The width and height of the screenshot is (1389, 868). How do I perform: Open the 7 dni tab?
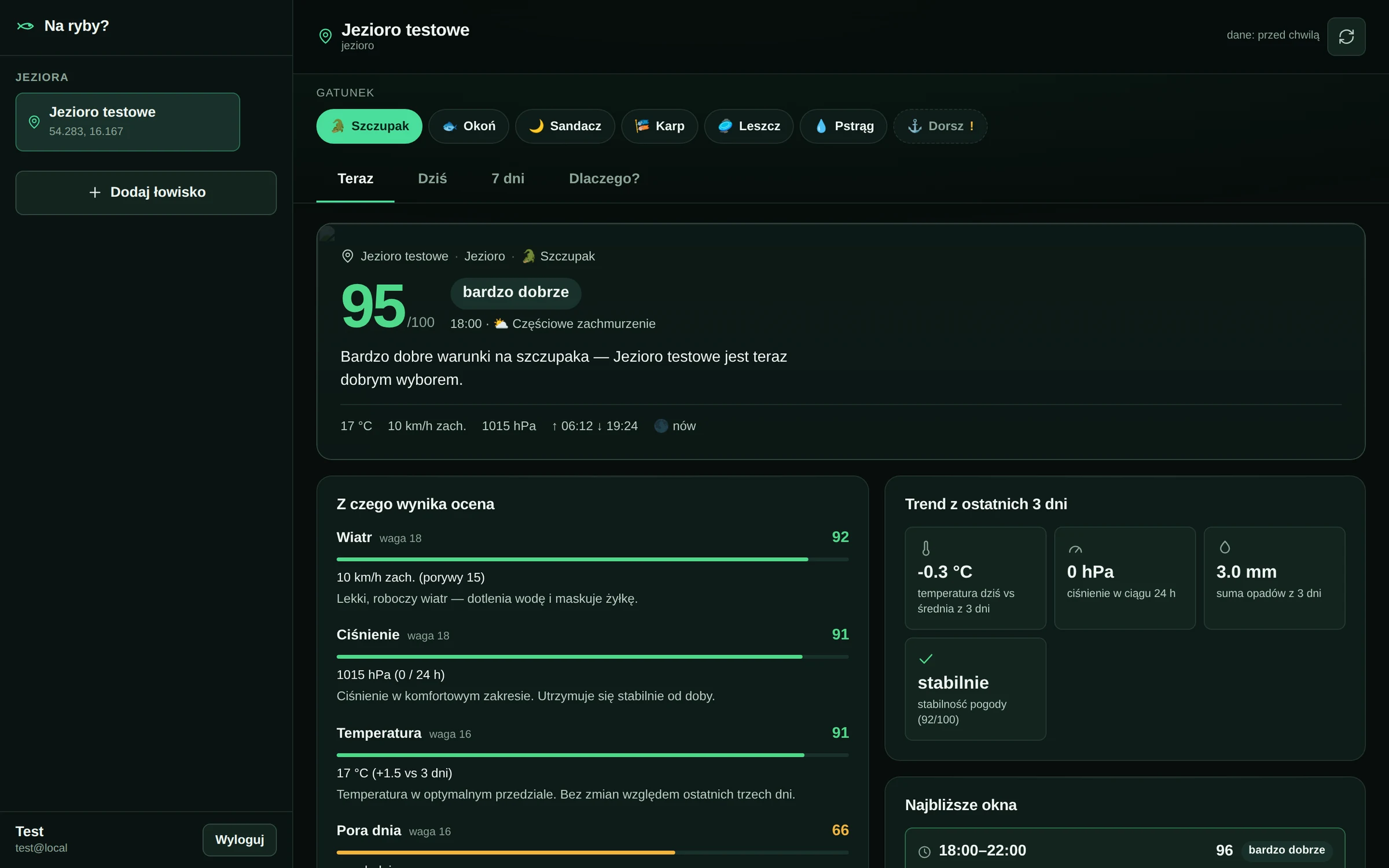(508, 179)
